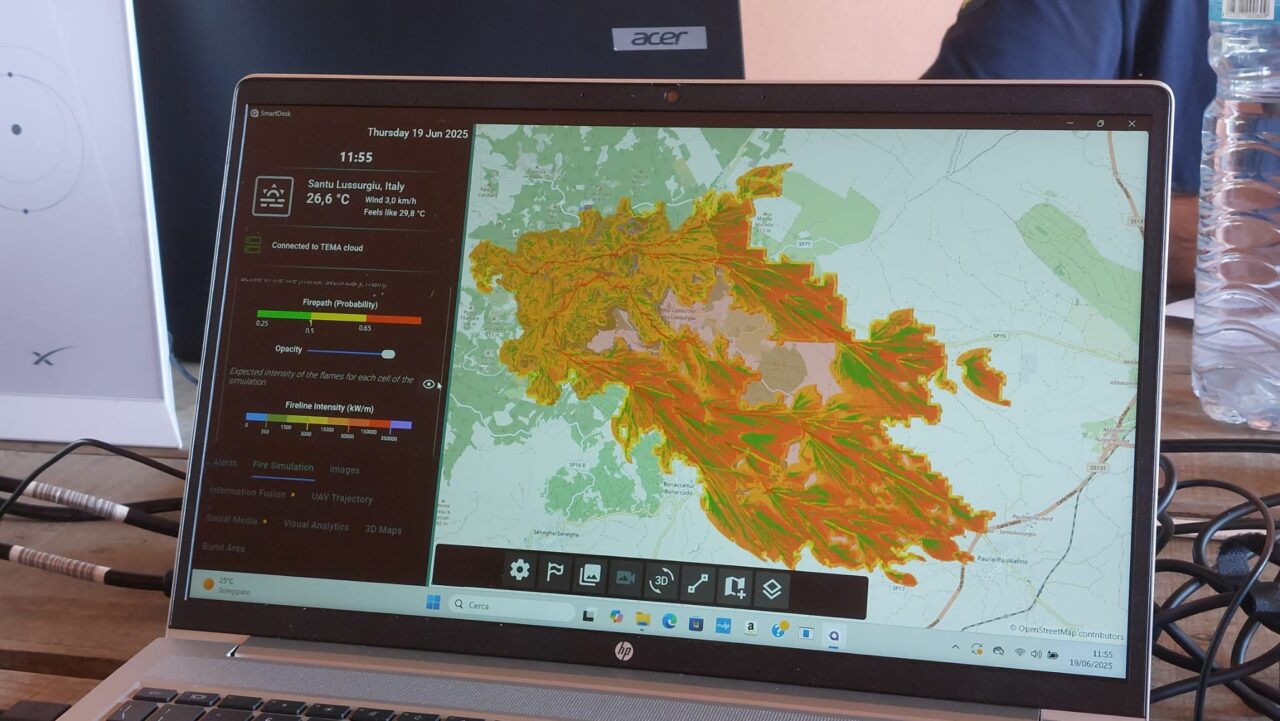
Task: Open the UAV Trajectory tab
Action: [341, 498]
